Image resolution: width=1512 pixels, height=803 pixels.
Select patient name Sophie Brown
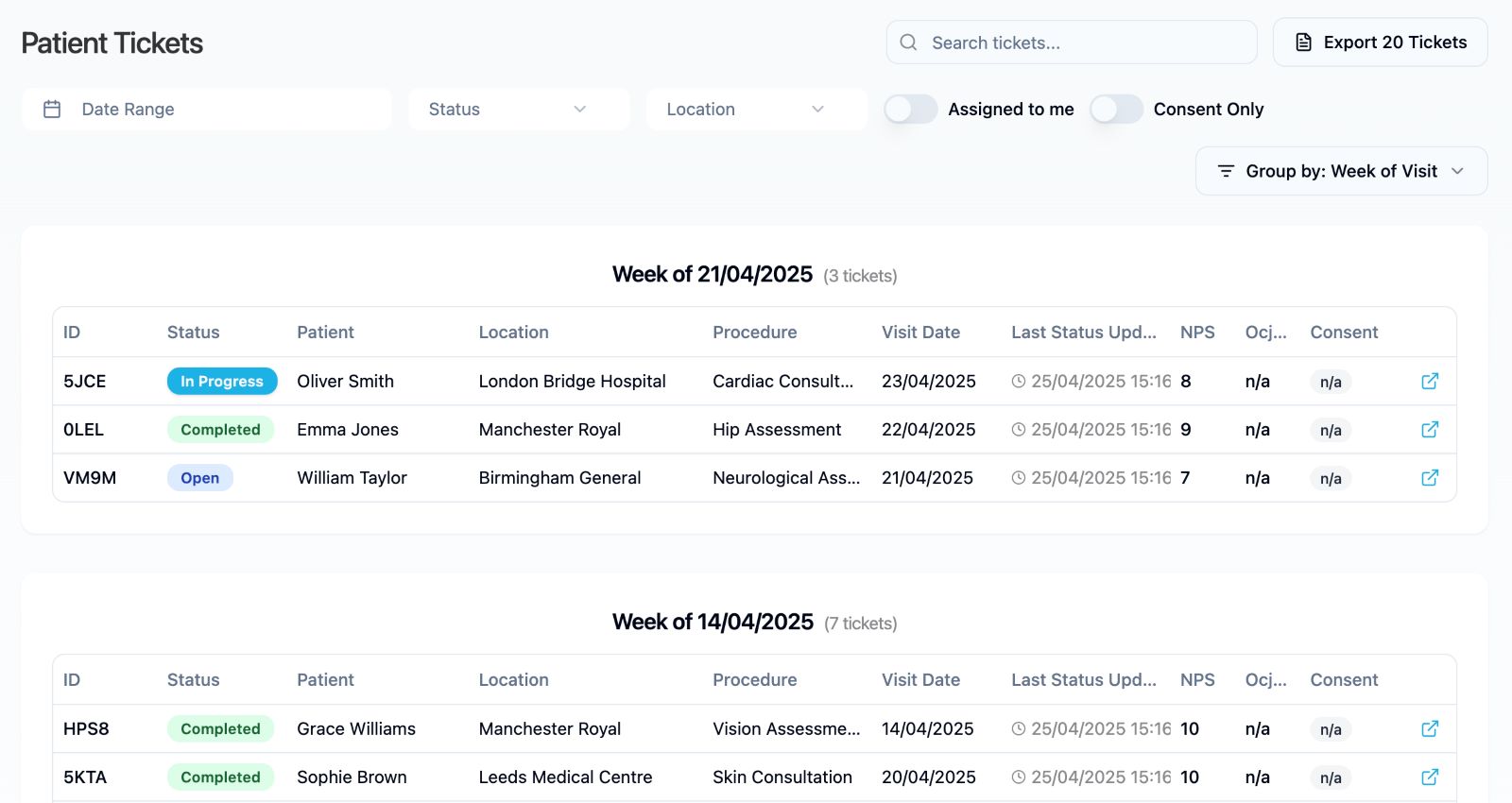click(x=352, y=777)
